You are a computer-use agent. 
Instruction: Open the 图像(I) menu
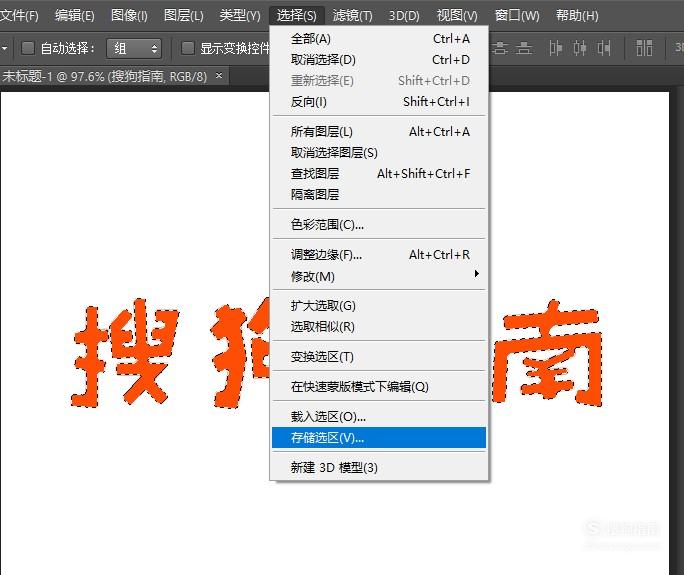[129, 16]
